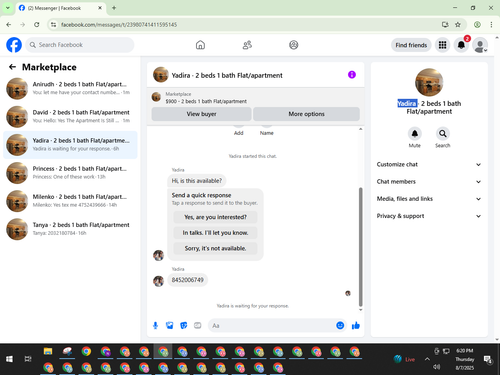Click the View buyer button

click(x=201, y=114)
